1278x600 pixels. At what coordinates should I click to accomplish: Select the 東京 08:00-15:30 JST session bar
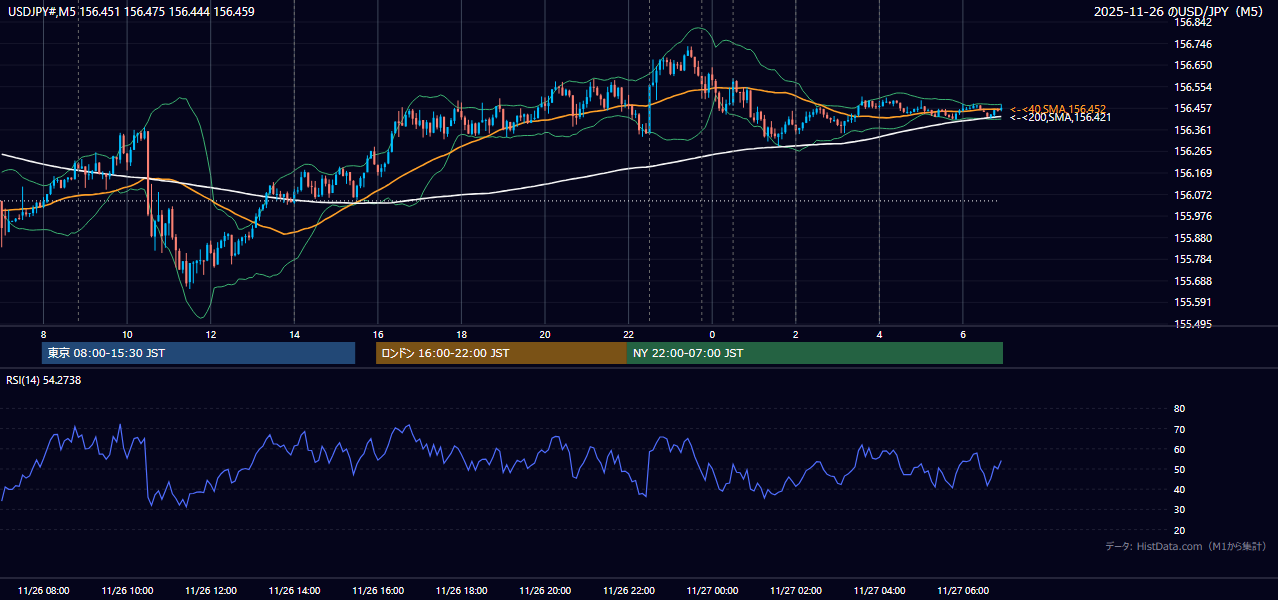[x=198, y=353]
